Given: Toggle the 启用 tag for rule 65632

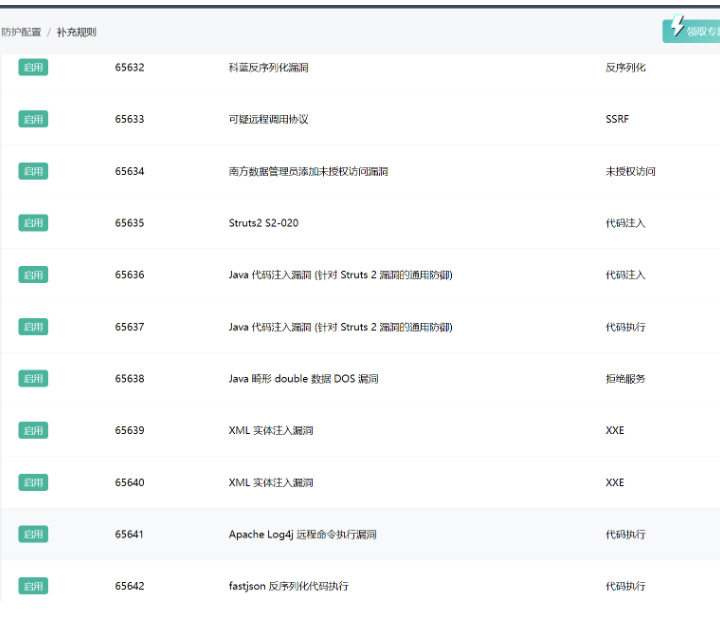Looking at the screenshot, I should [x=33, y=67].
